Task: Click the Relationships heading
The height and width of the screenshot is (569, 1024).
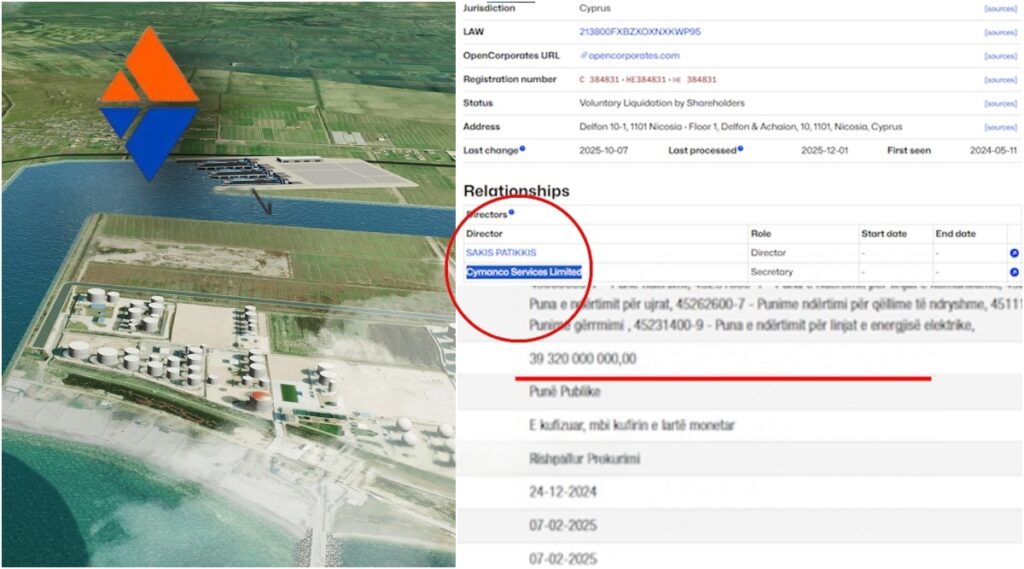Action: click(x=516, y=191)
